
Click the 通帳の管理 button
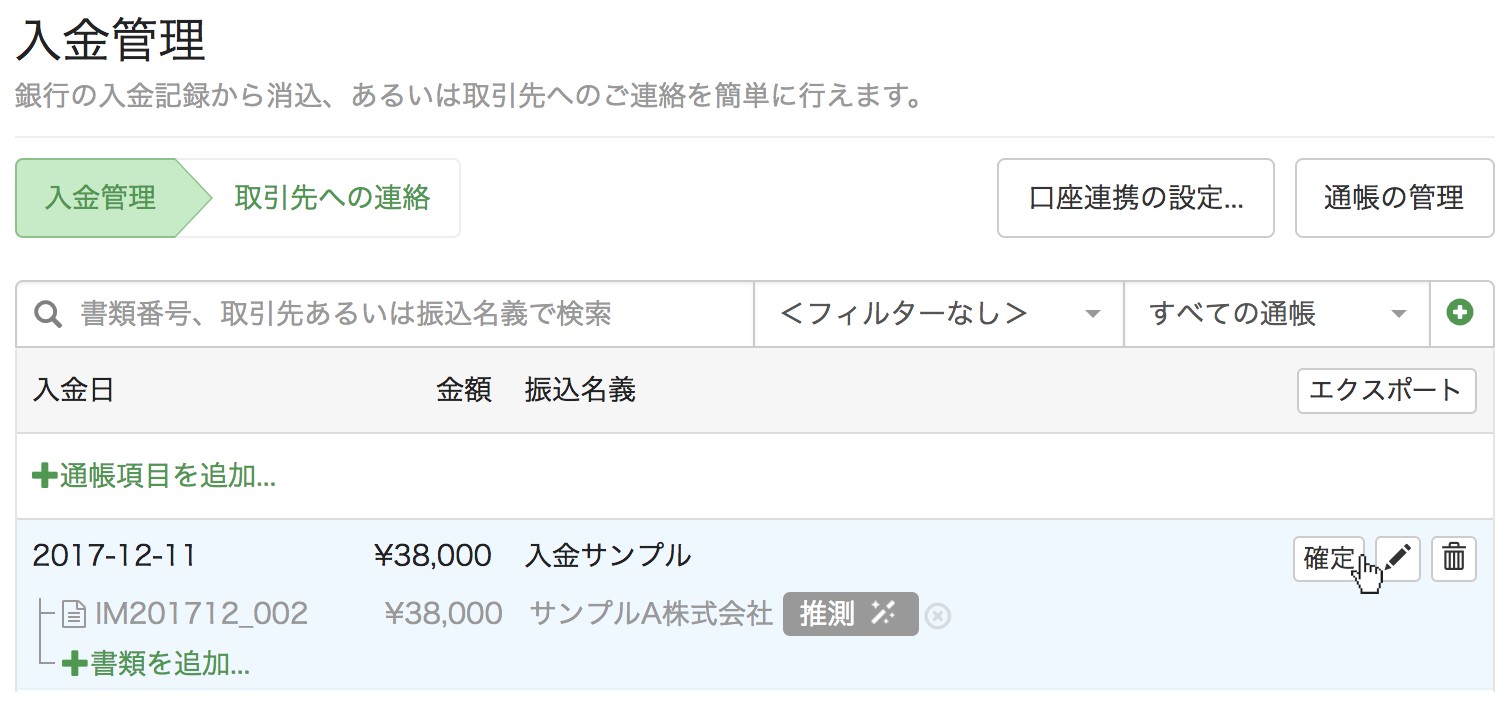pos(1394,198)
